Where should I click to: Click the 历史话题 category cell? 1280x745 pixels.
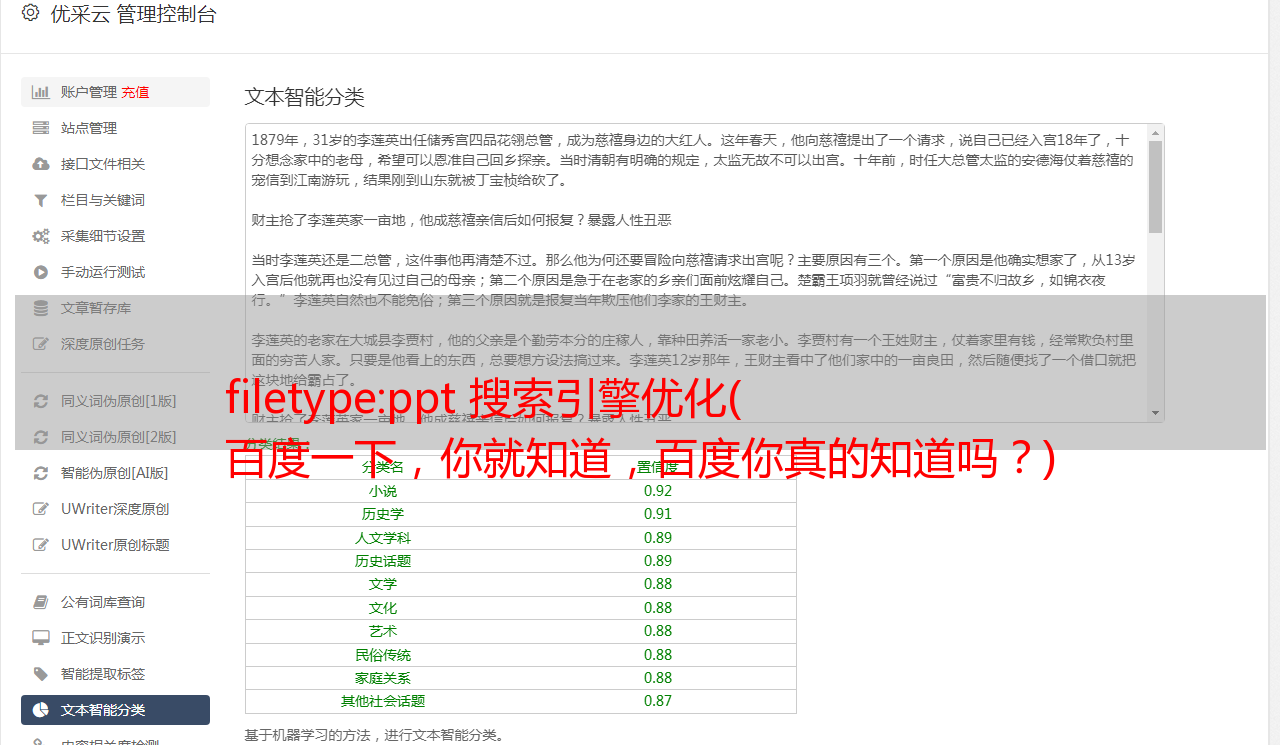coord(382,561)
